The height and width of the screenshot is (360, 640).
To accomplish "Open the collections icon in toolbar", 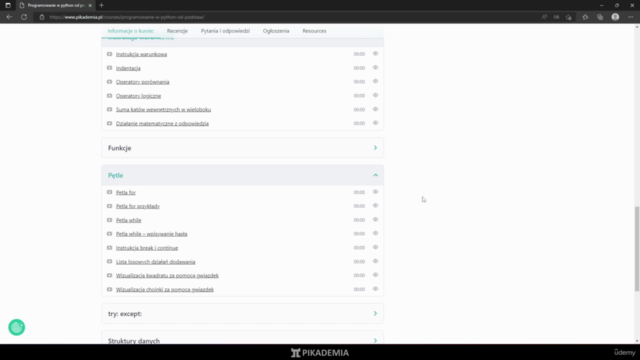I will [x=600, y=17].
